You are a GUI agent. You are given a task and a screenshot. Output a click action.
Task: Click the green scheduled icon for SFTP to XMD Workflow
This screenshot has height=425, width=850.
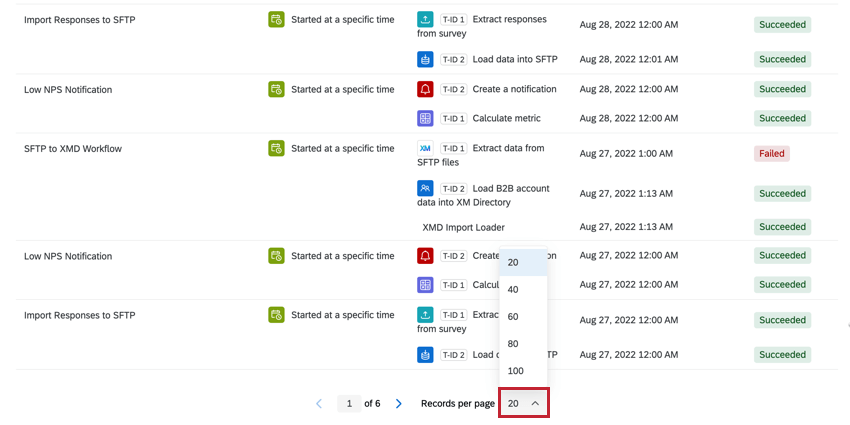(276, 148)
